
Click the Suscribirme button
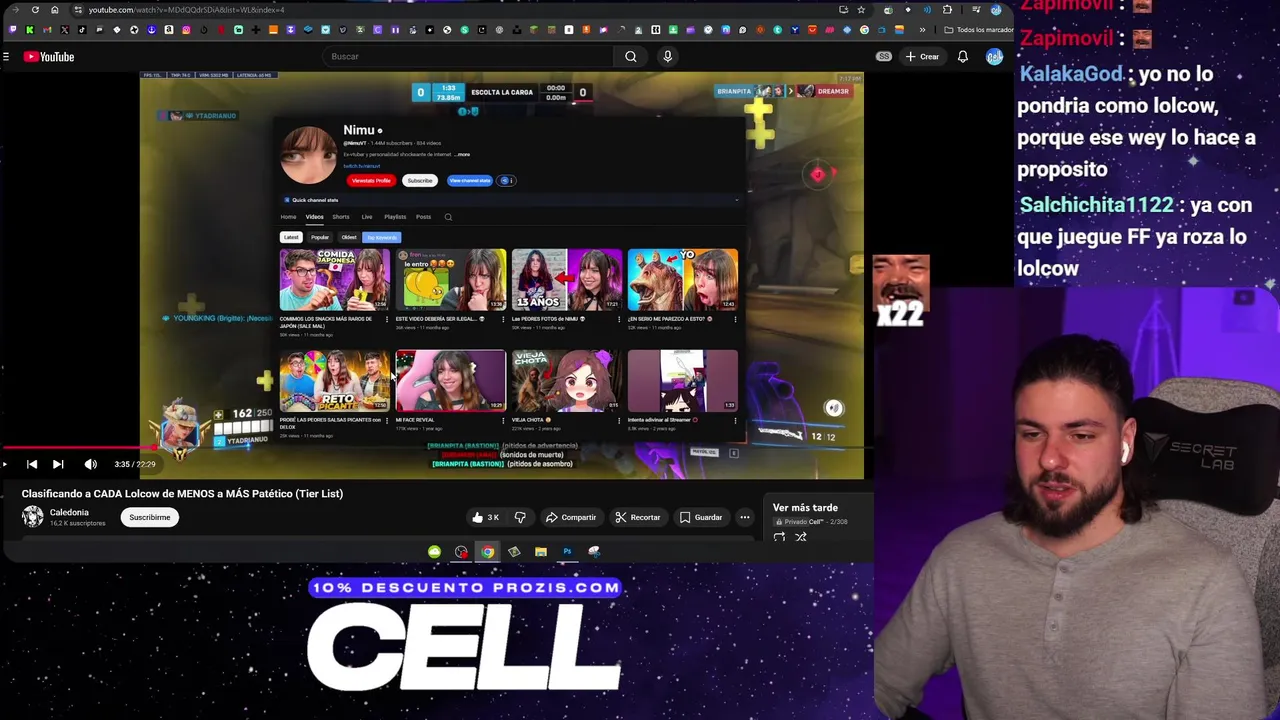tap(149, 517)
